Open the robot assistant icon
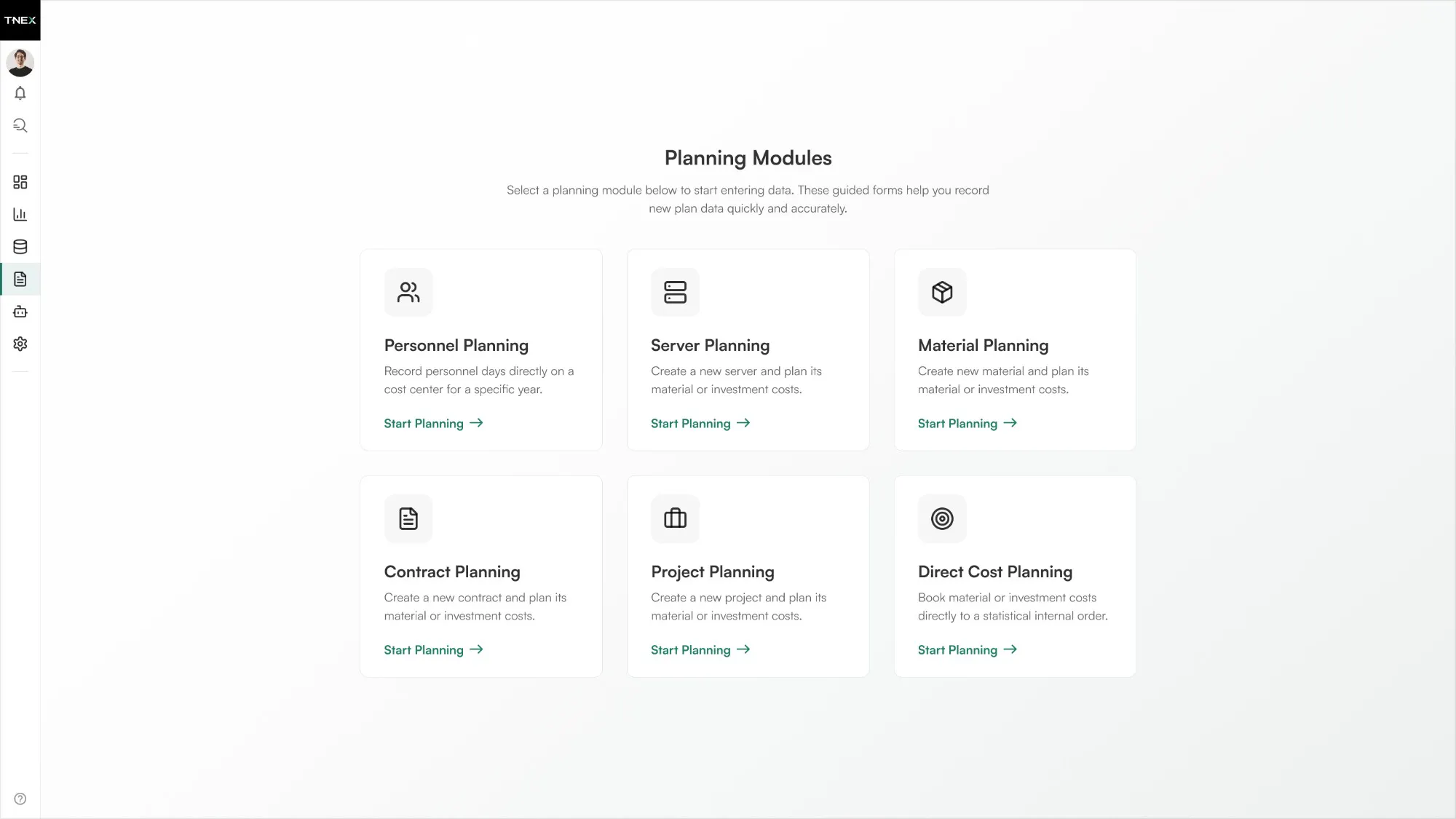Viewport: 1456px width, 819px height. [x=20, y=312]
